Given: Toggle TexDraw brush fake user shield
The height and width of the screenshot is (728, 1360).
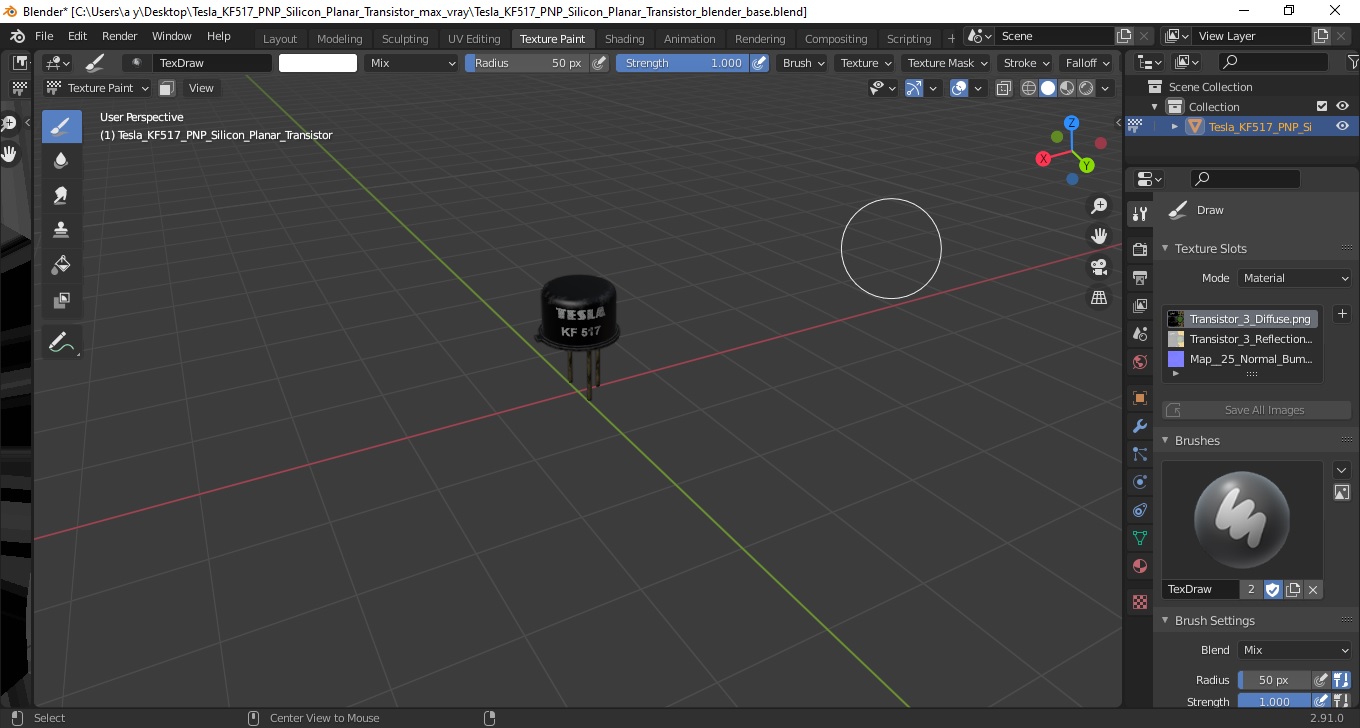Looking at the screenshot, I should (1273, 589).
